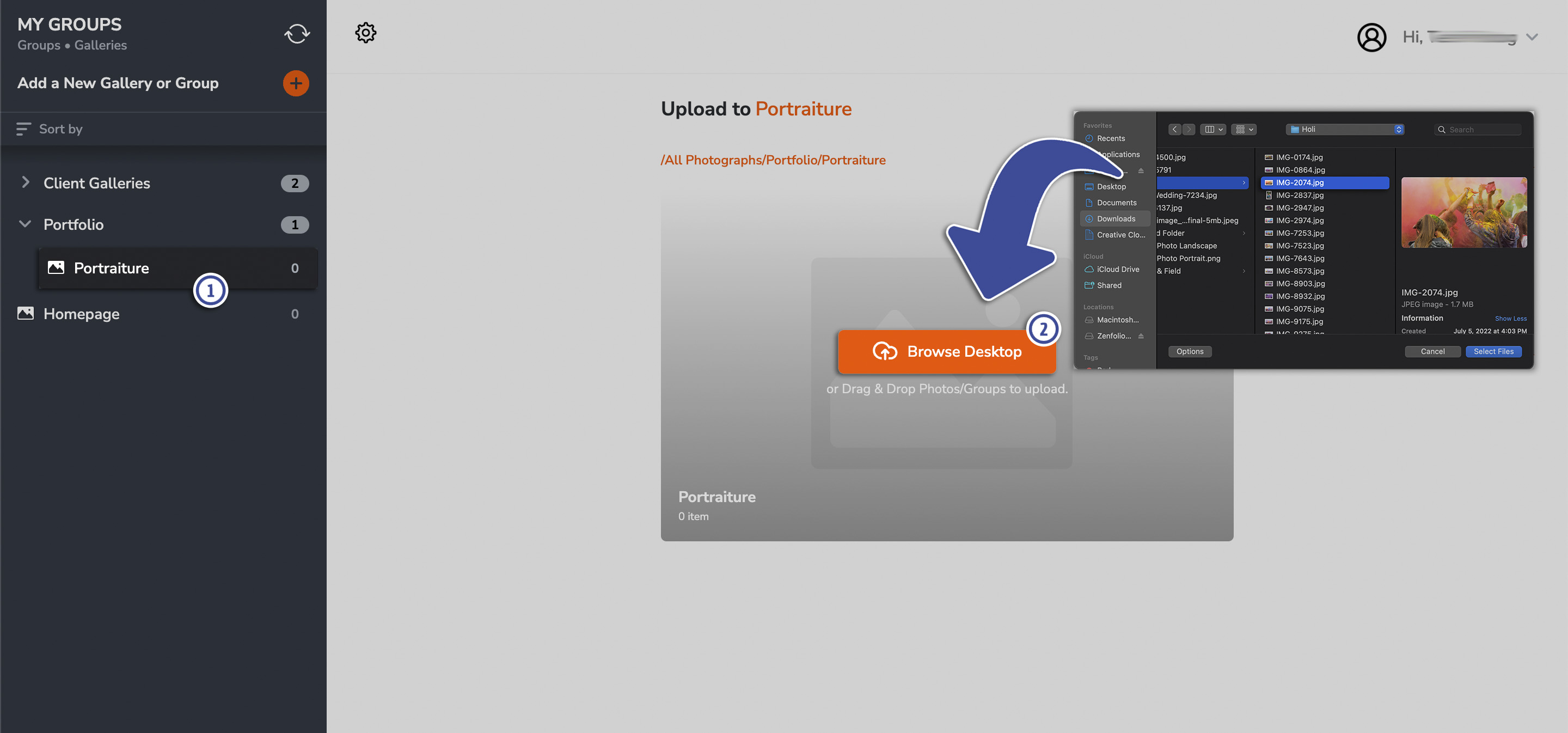Viewport: 1568px width, 733px height.
Task: Click the grouping options icon in the toolbar
Action: click(1241, 129)
